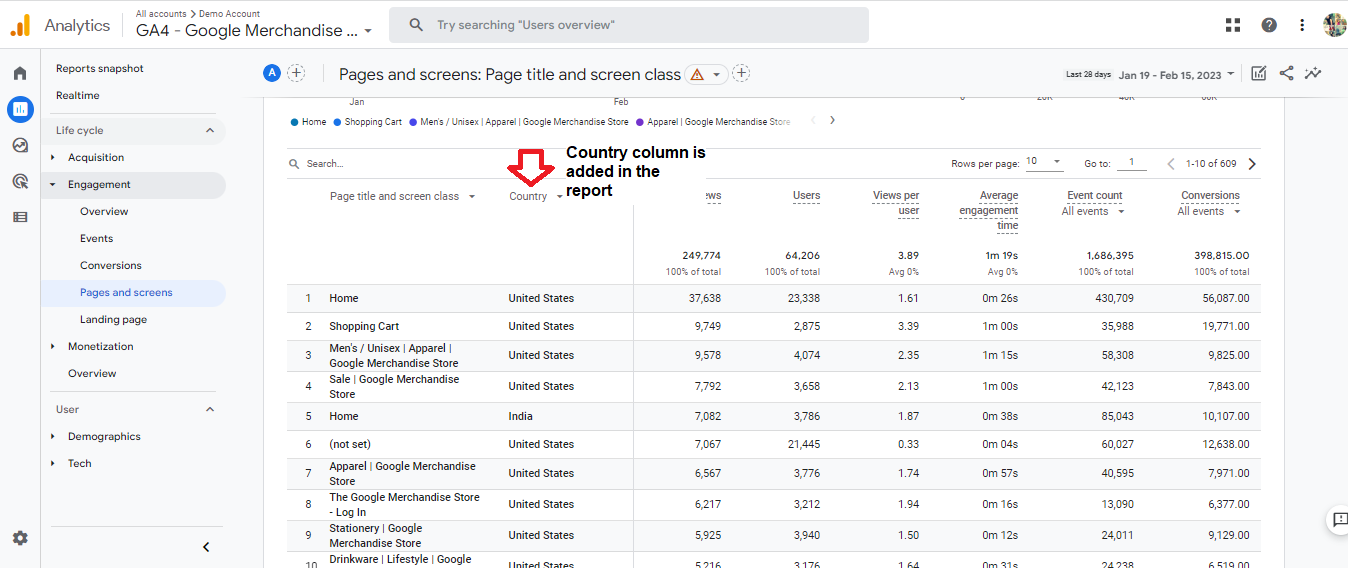Click the All accounts breadcrumb link

click(x=160, y=14)
